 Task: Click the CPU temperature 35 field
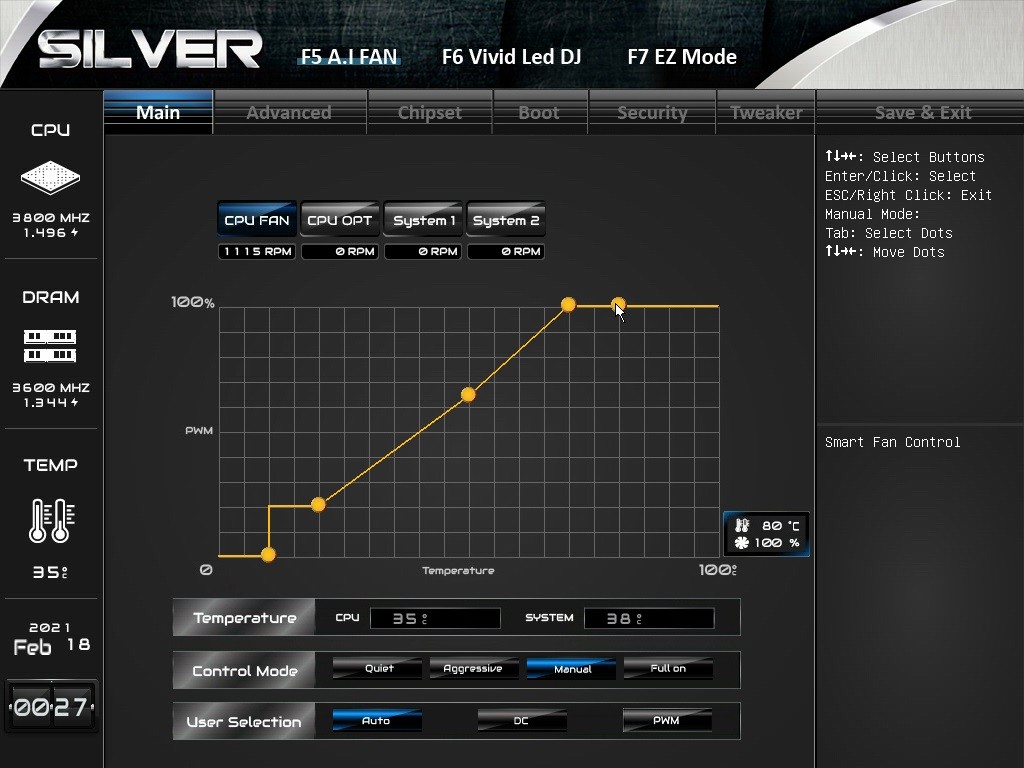[x=435, y=618]
